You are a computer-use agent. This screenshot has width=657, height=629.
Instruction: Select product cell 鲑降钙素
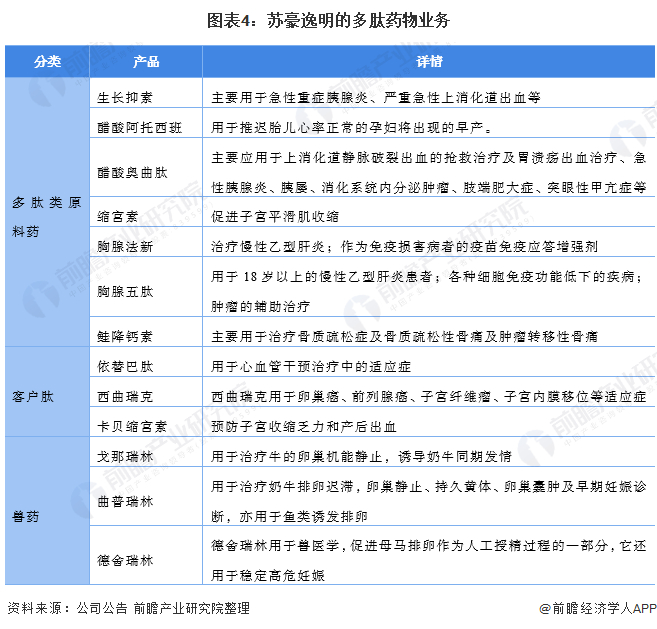146,331
